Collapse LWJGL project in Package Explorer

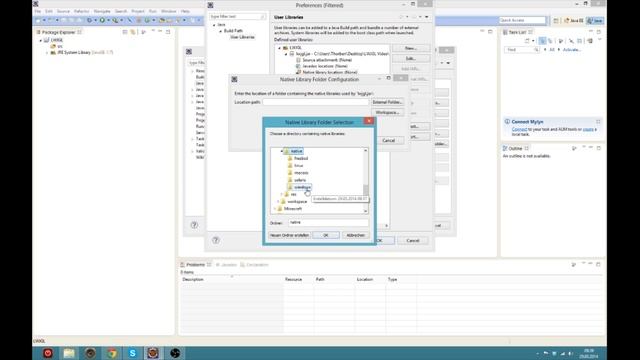[x=41, y=40]
